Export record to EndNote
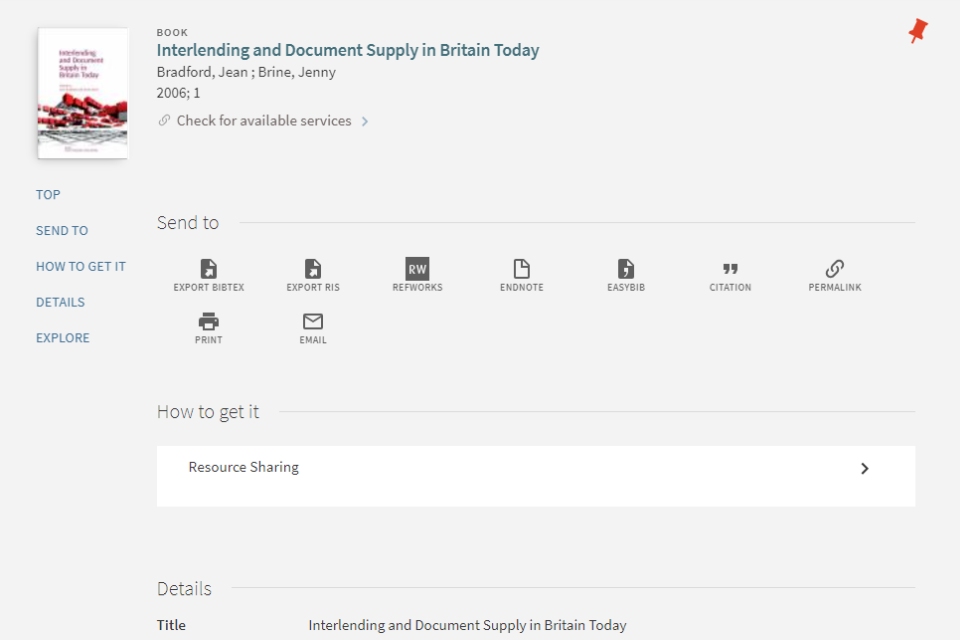 [x=521, y=269]
